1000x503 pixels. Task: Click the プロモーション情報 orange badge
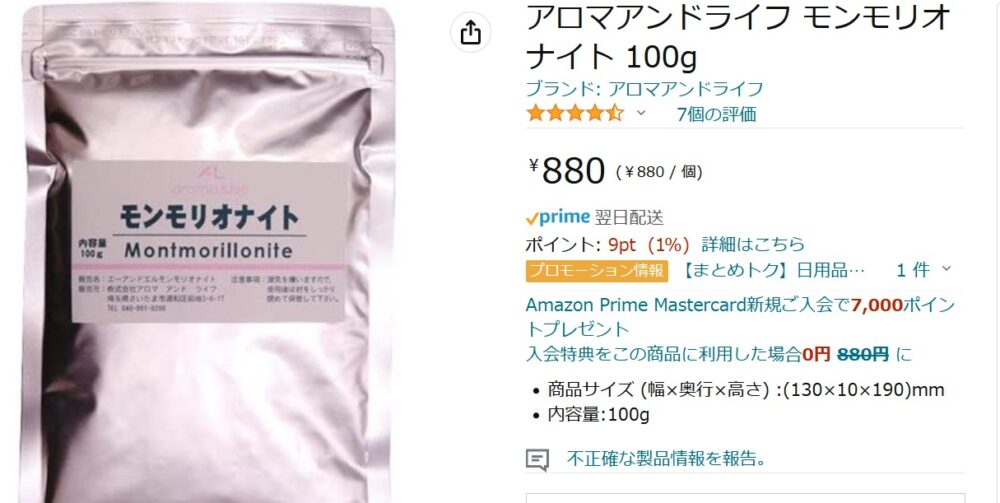pyautogui.click(x=597, y=270)
